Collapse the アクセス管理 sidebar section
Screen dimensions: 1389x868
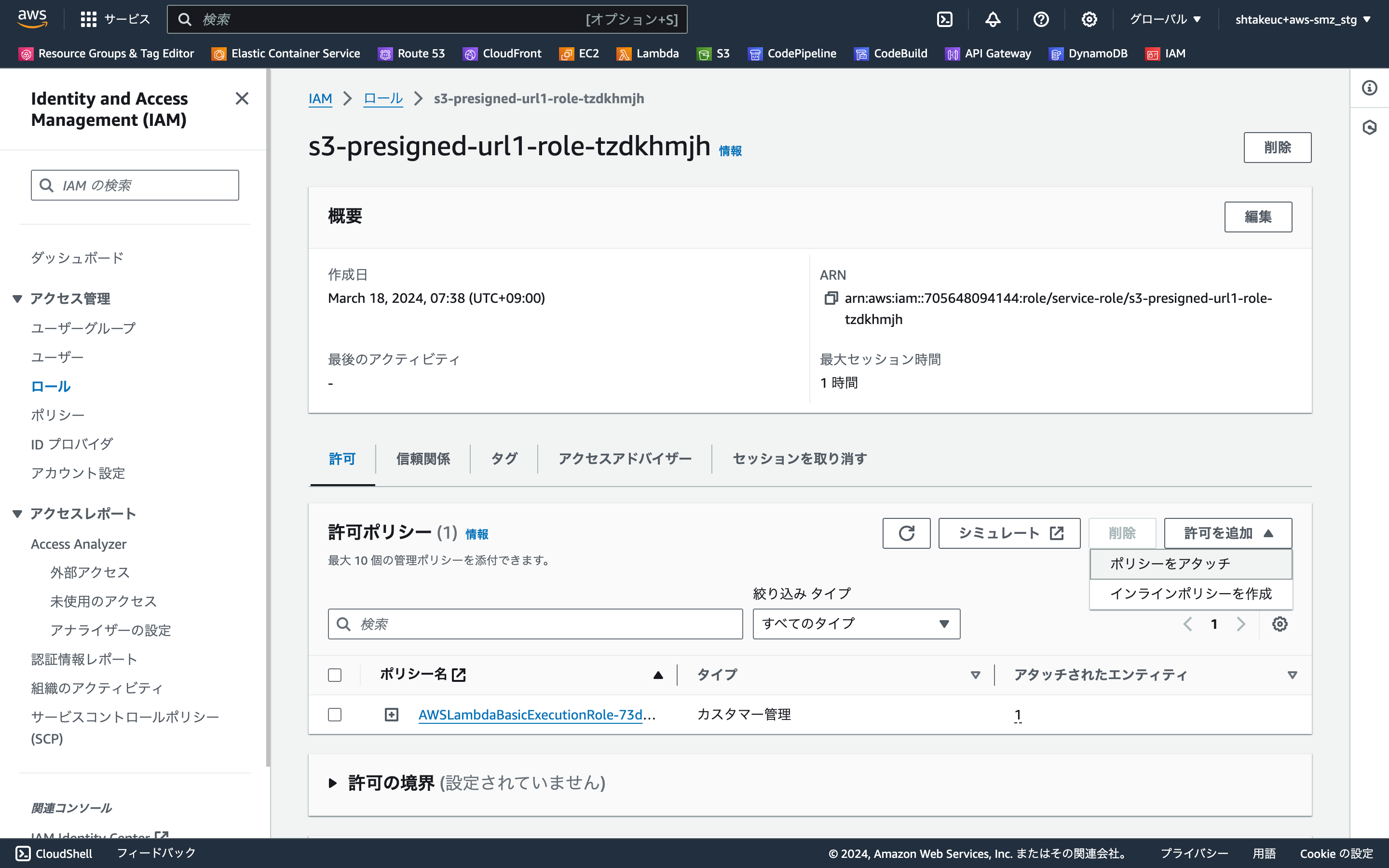tap(17, 298)
